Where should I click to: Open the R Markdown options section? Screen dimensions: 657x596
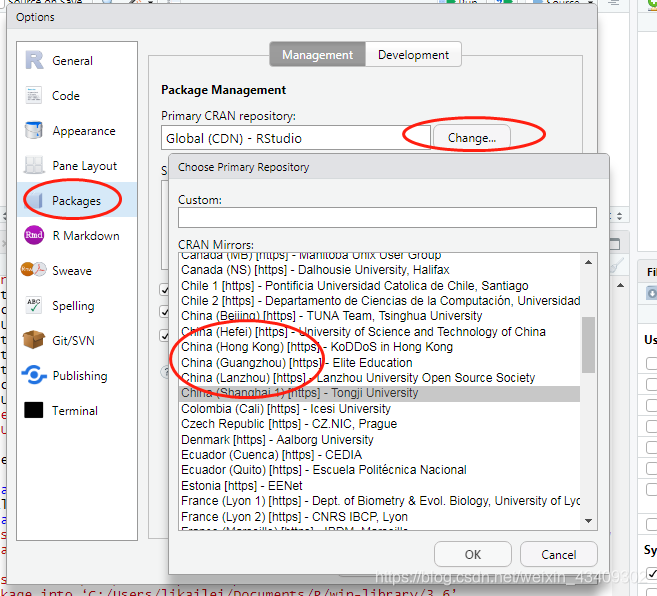click(77, 236)
